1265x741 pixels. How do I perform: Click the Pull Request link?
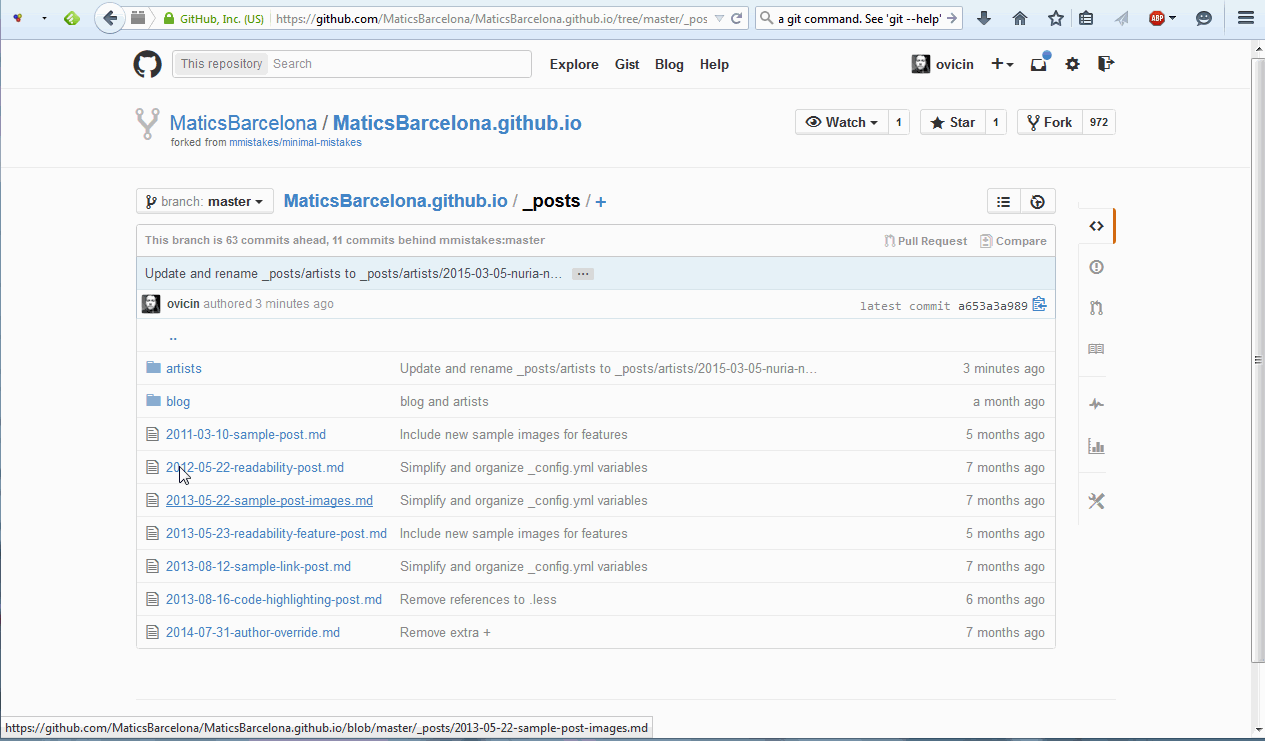click(x=926, y=241)
